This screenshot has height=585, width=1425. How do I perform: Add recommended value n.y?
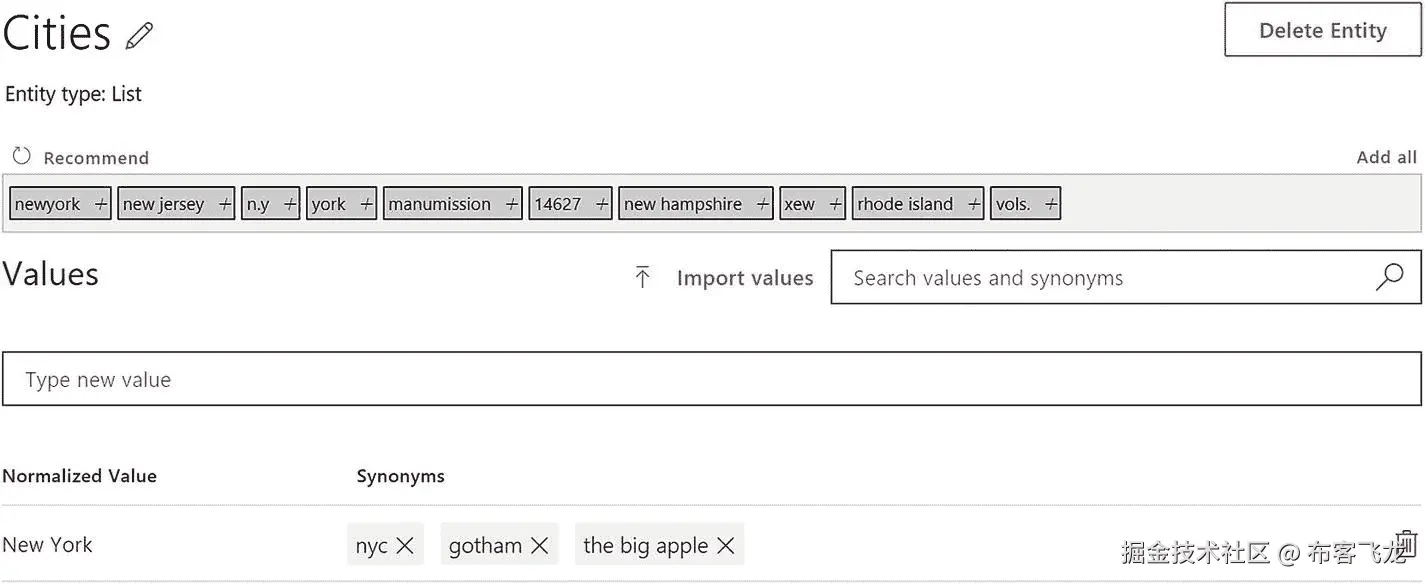(290, 204)
